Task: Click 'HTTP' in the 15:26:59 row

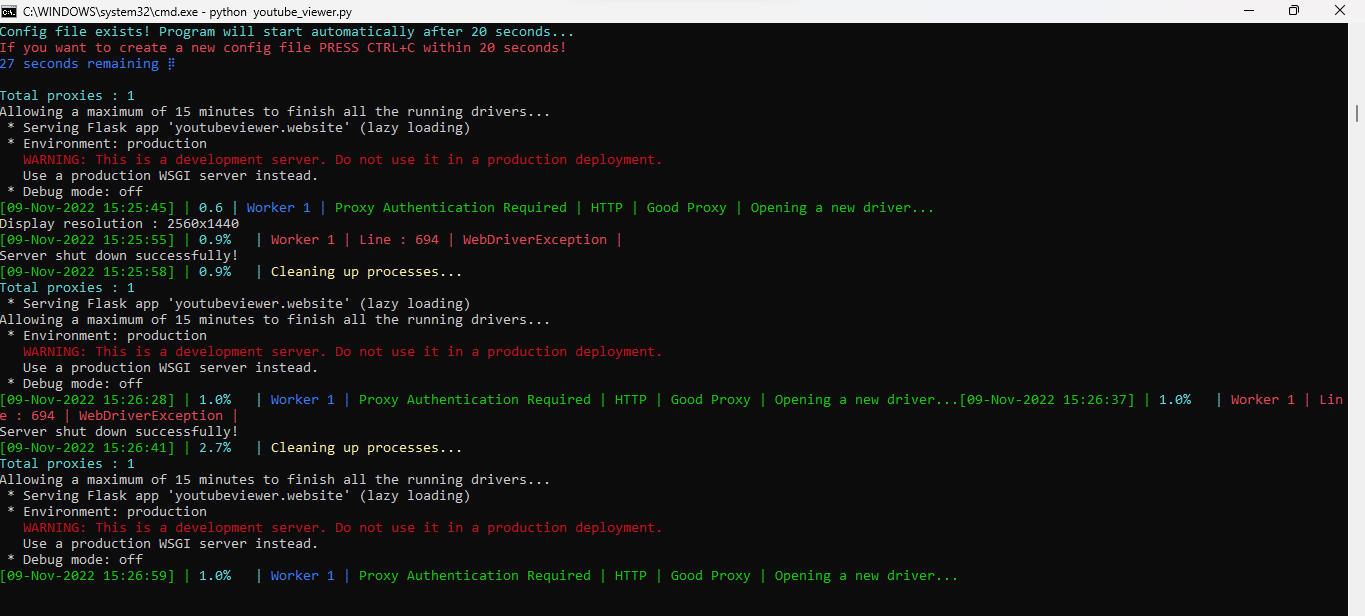Action: pos(631,576)
